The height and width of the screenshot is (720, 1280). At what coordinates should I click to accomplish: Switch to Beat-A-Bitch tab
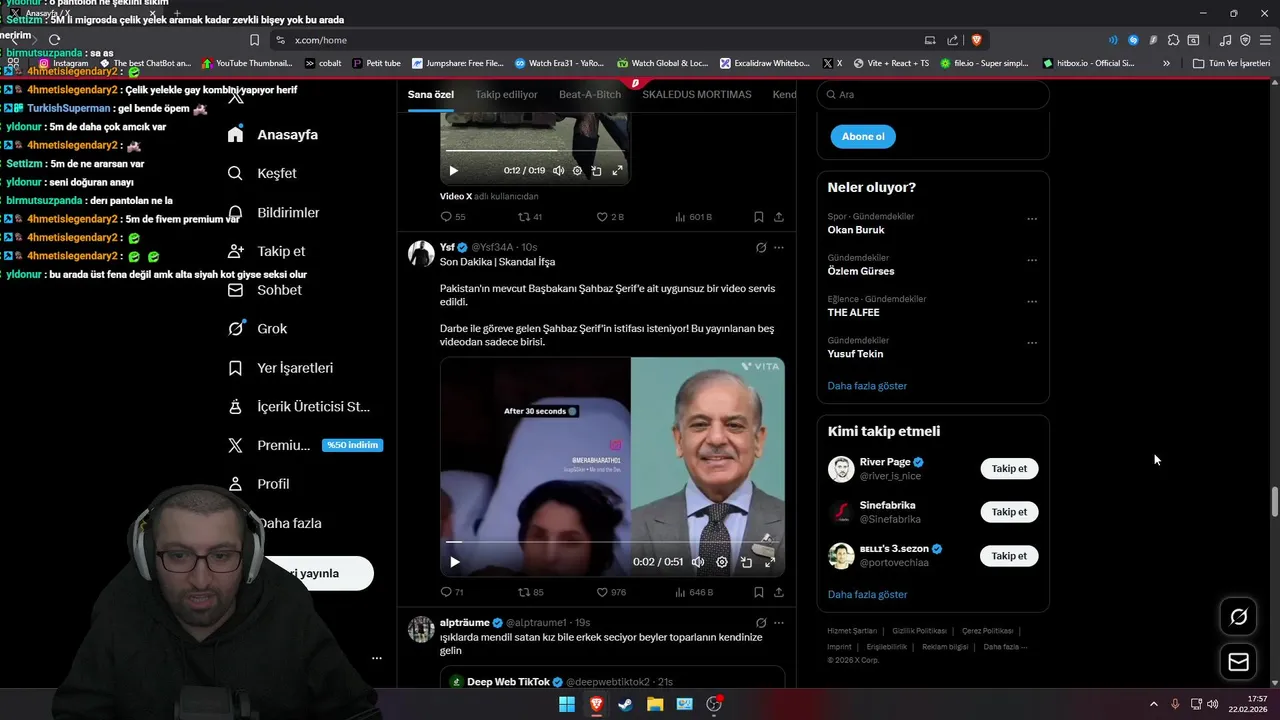590,94
